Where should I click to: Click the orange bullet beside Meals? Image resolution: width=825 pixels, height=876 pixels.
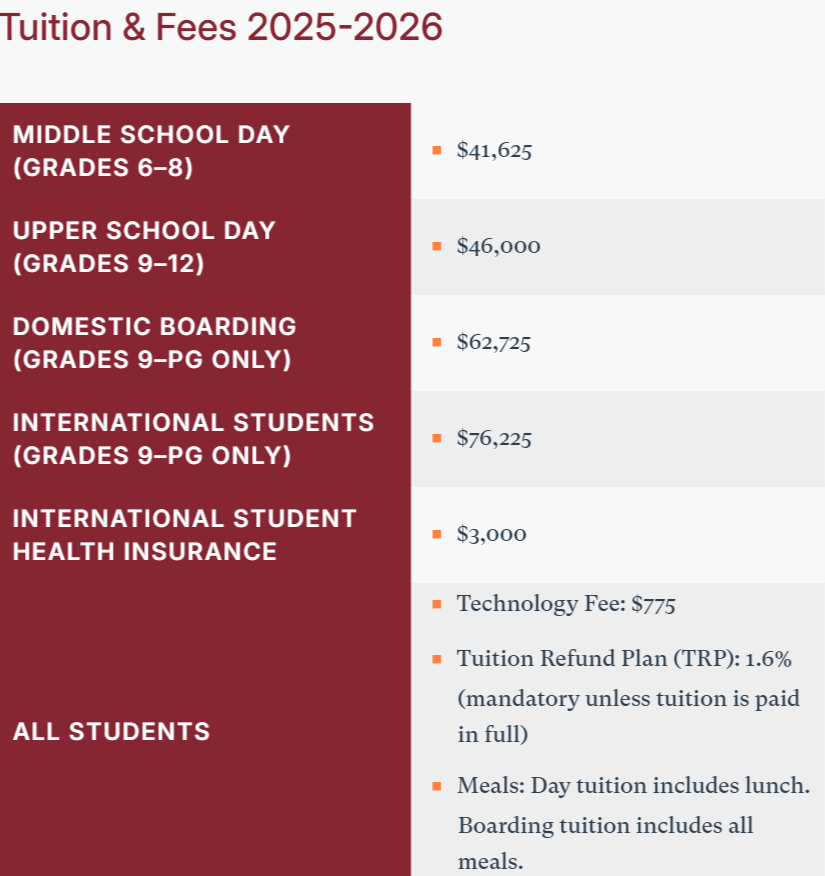[x=437, y=786]
